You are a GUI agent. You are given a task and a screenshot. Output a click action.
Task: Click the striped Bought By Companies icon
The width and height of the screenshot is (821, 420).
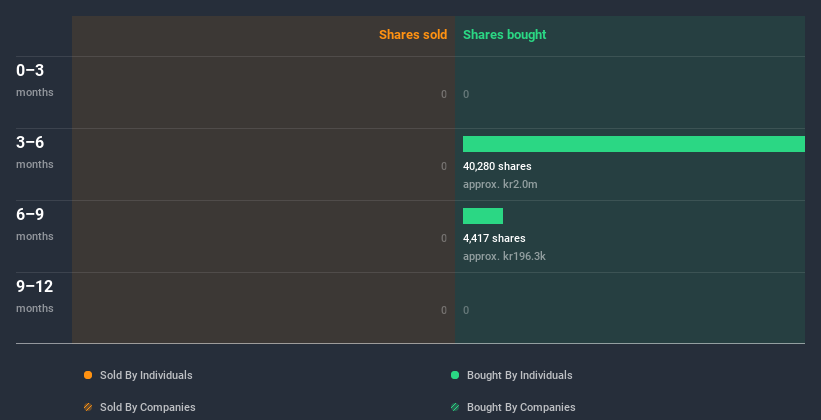click(x=455, y=407)
